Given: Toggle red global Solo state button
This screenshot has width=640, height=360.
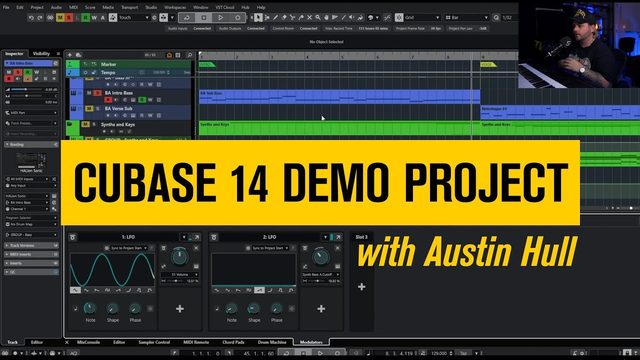Looking at the screenshot, I should [x=69, y=18].
